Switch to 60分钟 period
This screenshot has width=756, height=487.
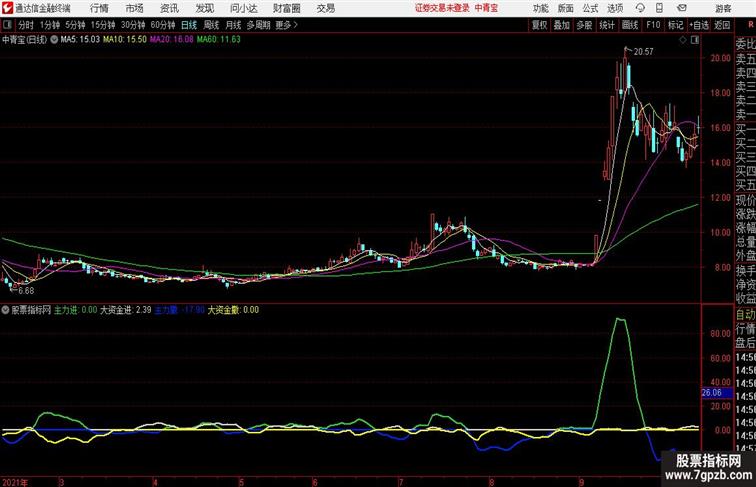click(163, 25)
